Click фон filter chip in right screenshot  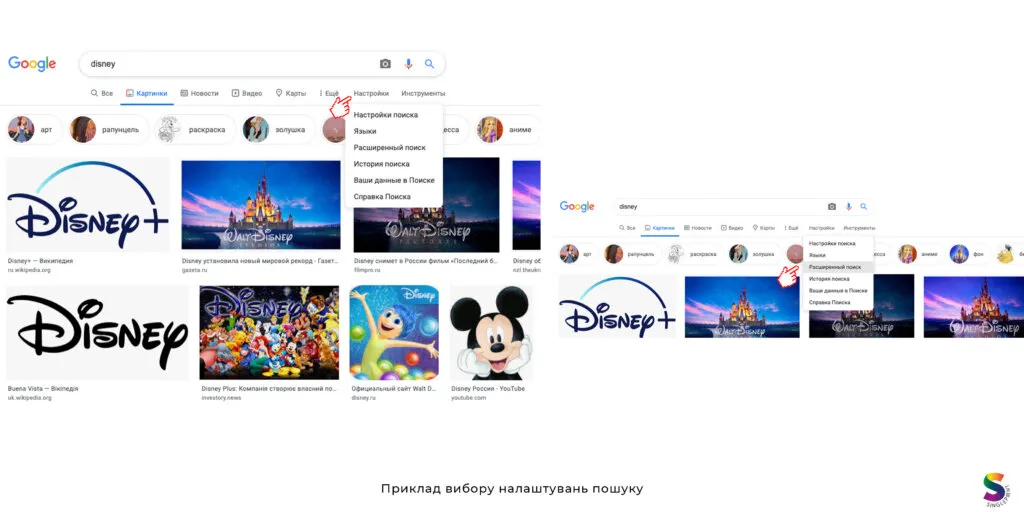point(969,254)
